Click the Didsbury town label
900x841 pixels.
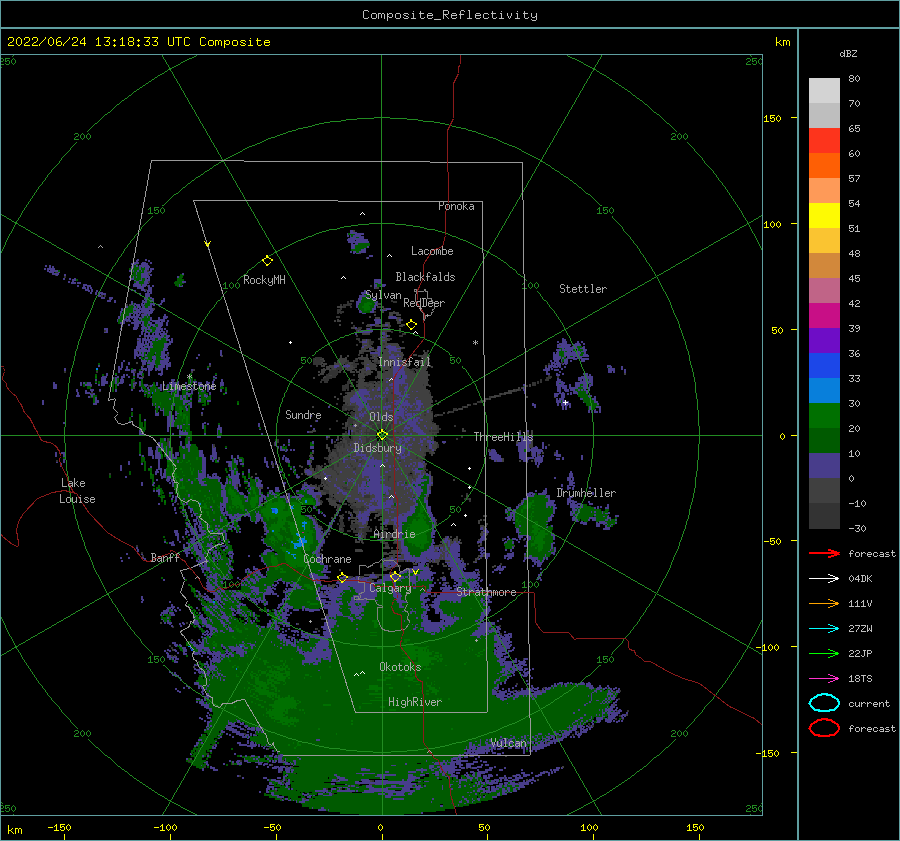pos(378,448)
